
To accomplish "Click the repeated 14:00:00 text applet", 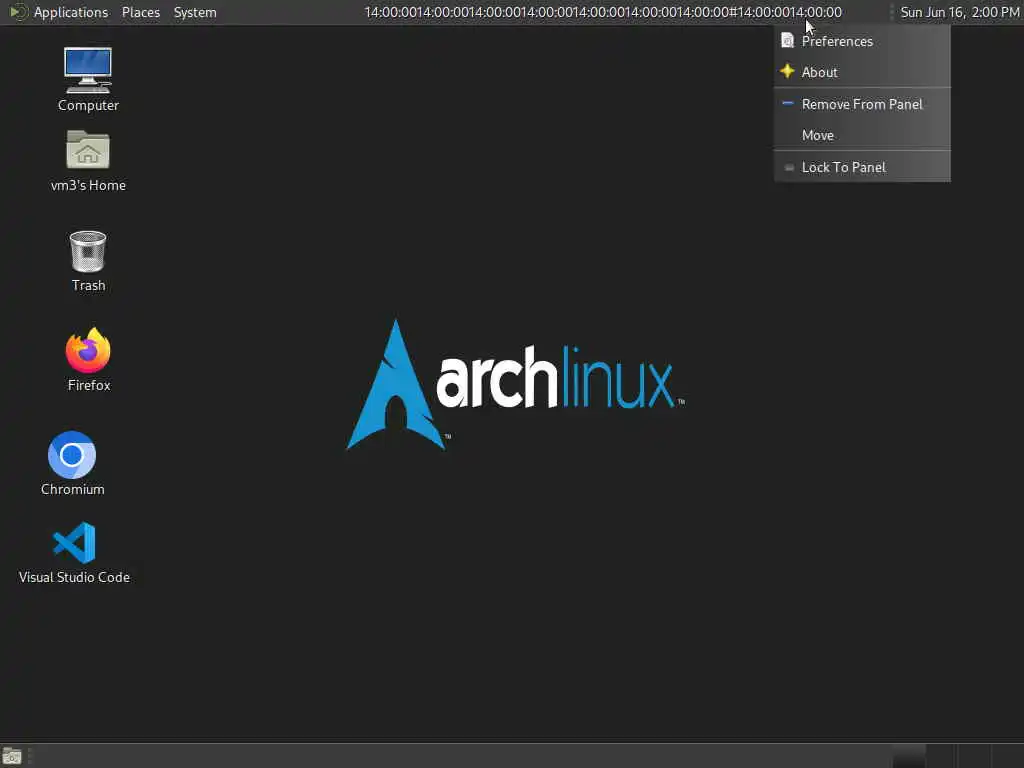I will pos(603,12).
